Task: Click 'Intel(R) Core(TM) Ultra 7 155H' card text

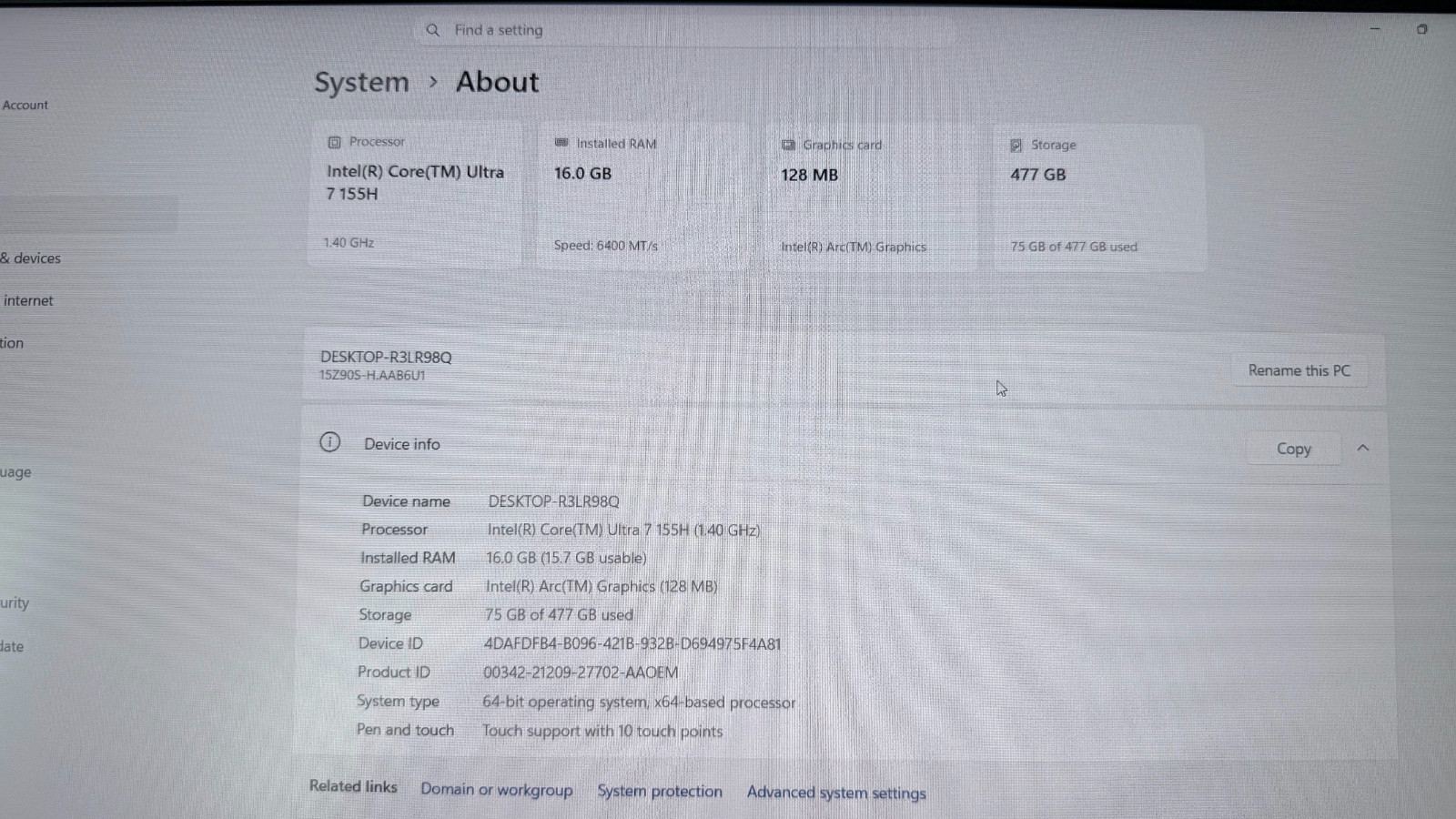Action: click(x=415, y=182)
